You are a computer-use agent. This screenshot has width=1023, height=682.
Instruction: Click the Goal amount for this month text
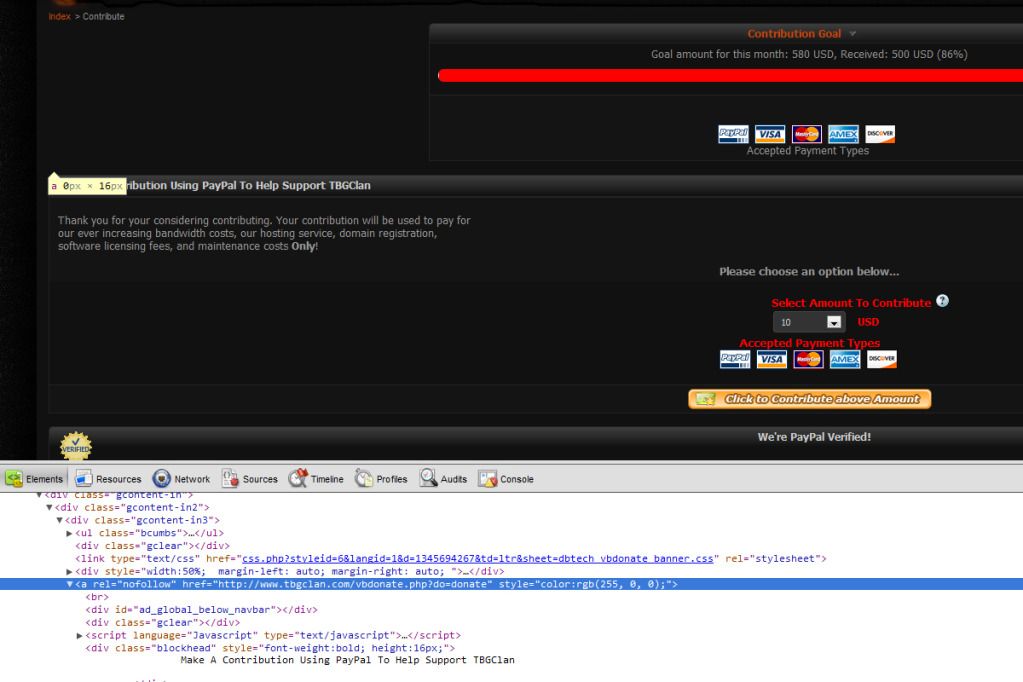[x=809, y=54]
